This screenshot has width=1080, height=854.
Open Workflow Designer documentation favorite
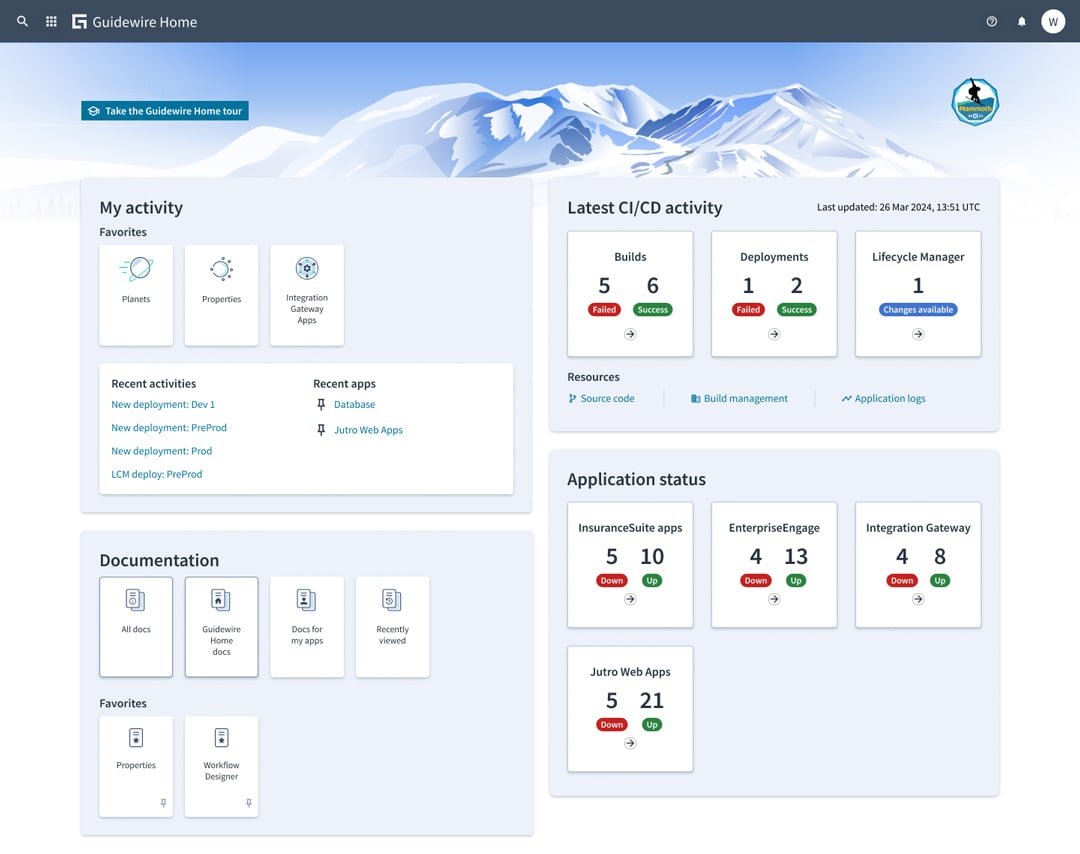click(221, 767)
